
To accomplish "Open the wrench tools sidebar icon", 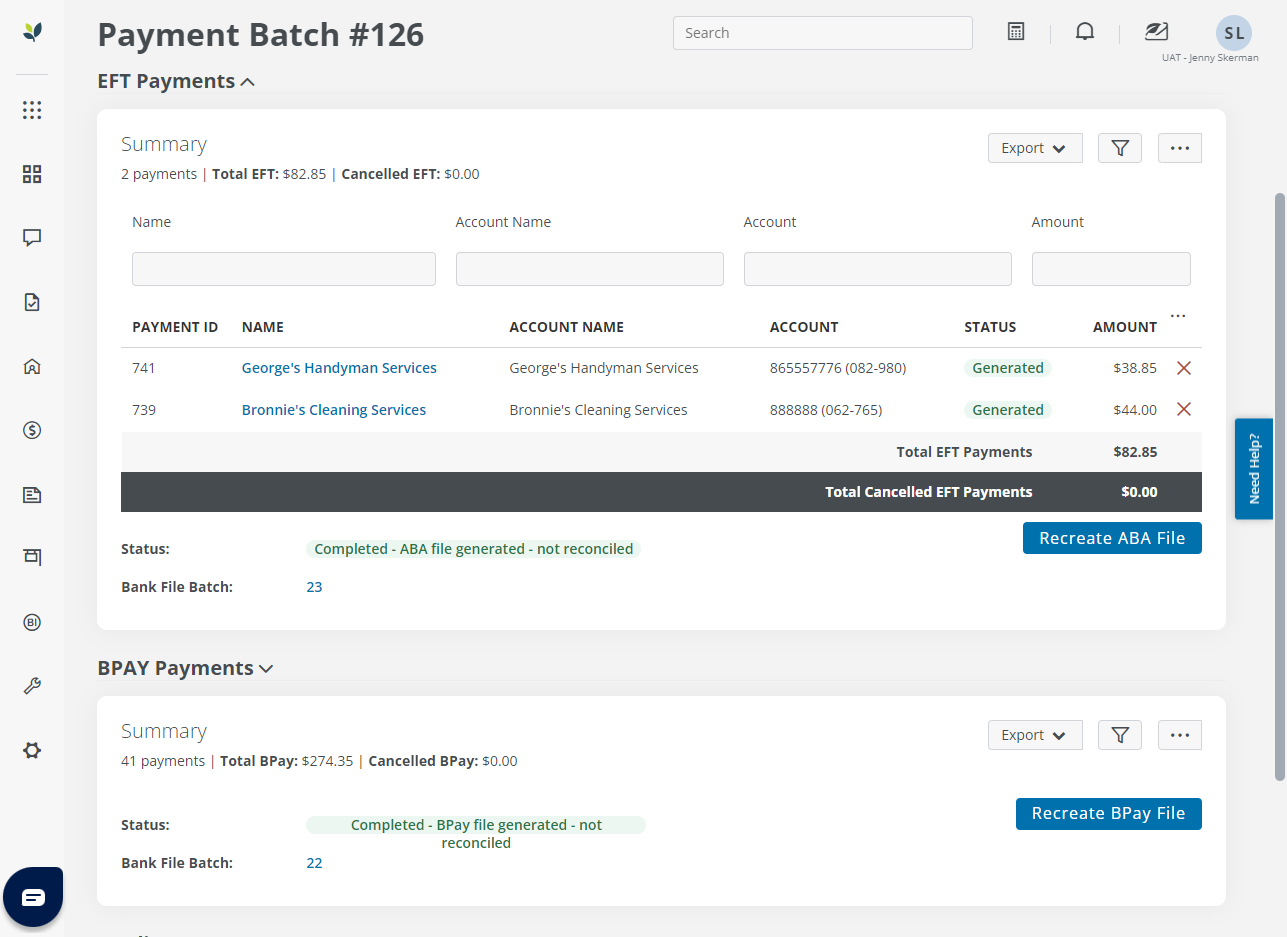I will (x=32, y=686).
